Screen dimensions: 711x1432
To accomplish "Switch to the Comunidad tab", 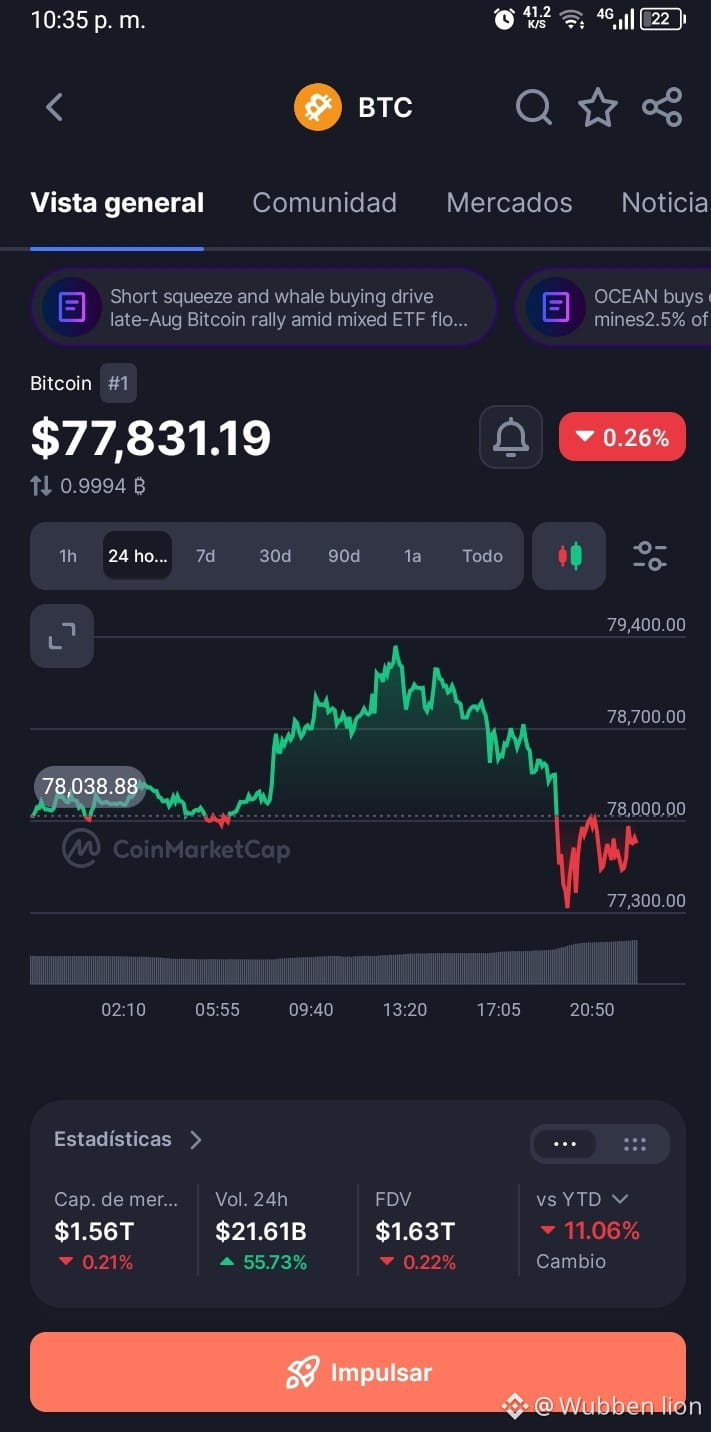I will pos(325,203).
